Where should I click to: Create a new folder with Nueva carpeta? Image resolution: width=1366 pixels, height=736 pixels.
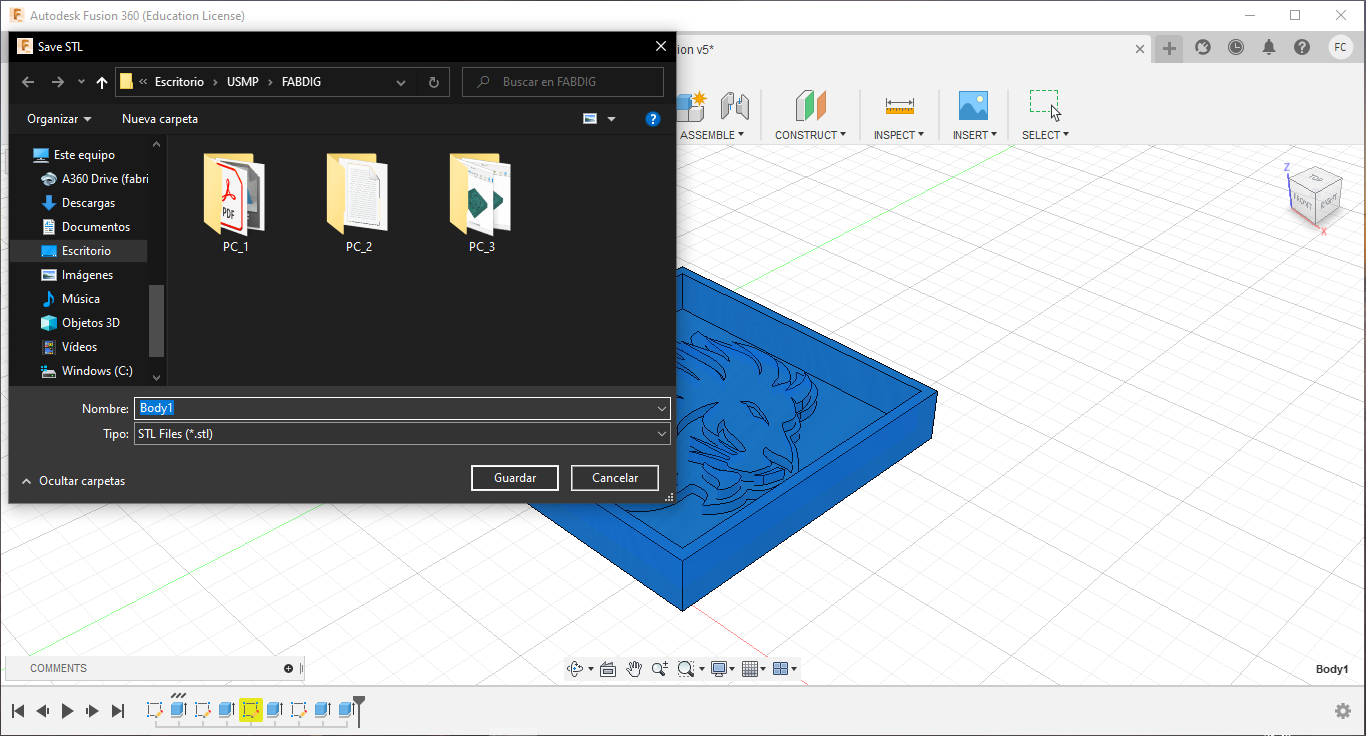[x=160, y=119]
